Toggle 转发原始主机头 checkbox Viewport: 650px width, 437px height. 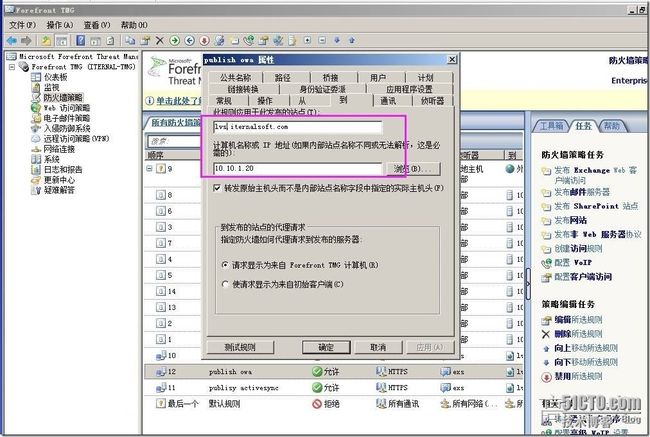click(216, 188)
